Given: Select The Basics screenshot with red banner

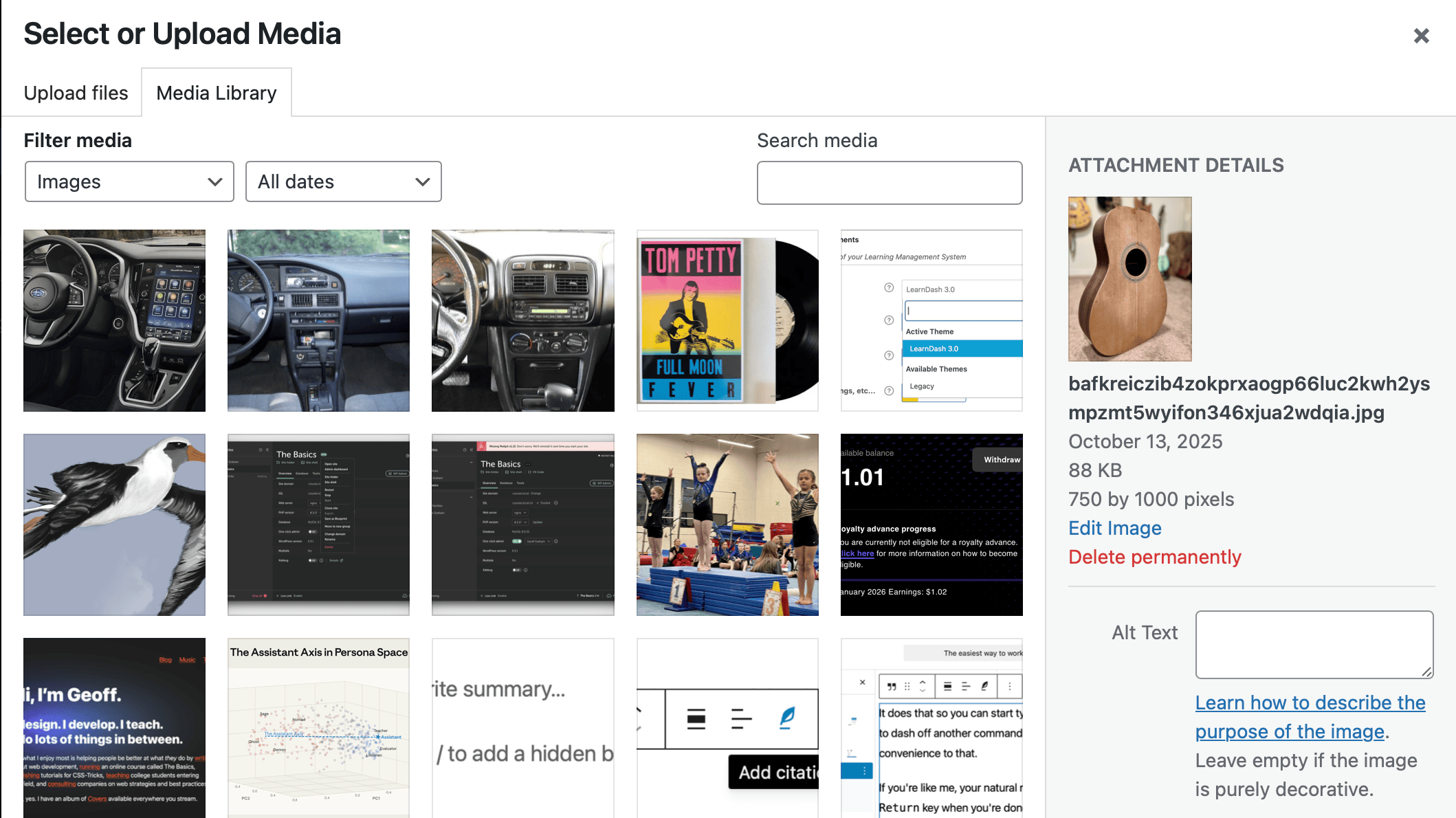Looking at the screenshot, I should click(x=522, y=524).
